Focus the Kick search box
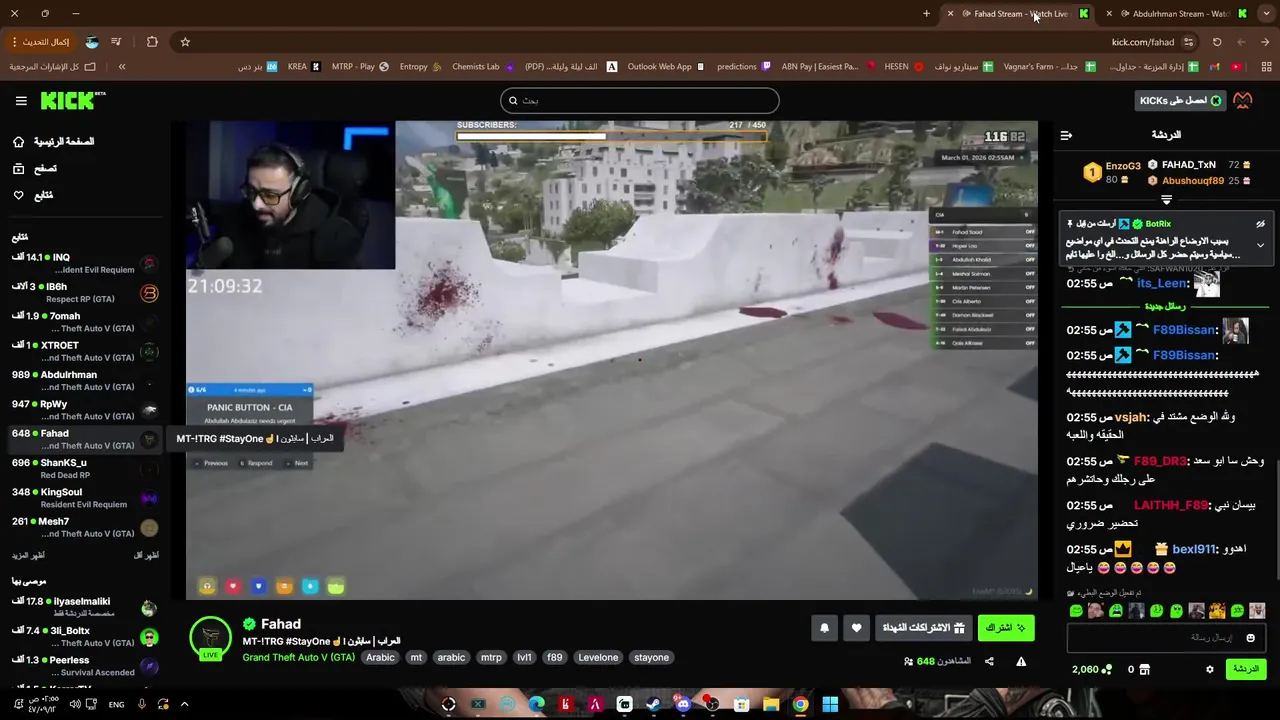The width and height of the screenshot is (1280, 720). pos(639,100)
